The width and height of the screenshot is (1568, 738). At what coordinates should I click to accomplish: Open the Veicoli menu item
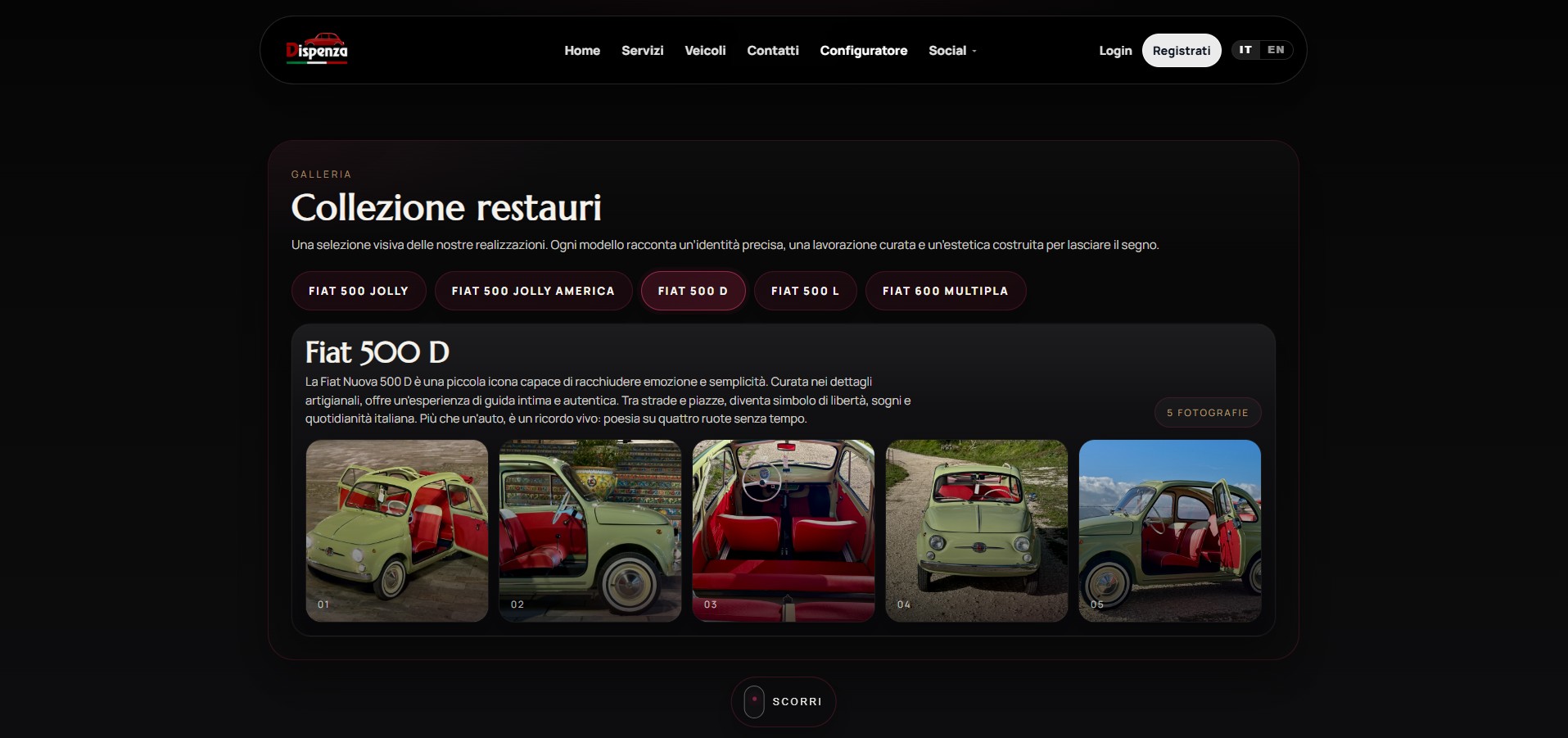[705, 51]
